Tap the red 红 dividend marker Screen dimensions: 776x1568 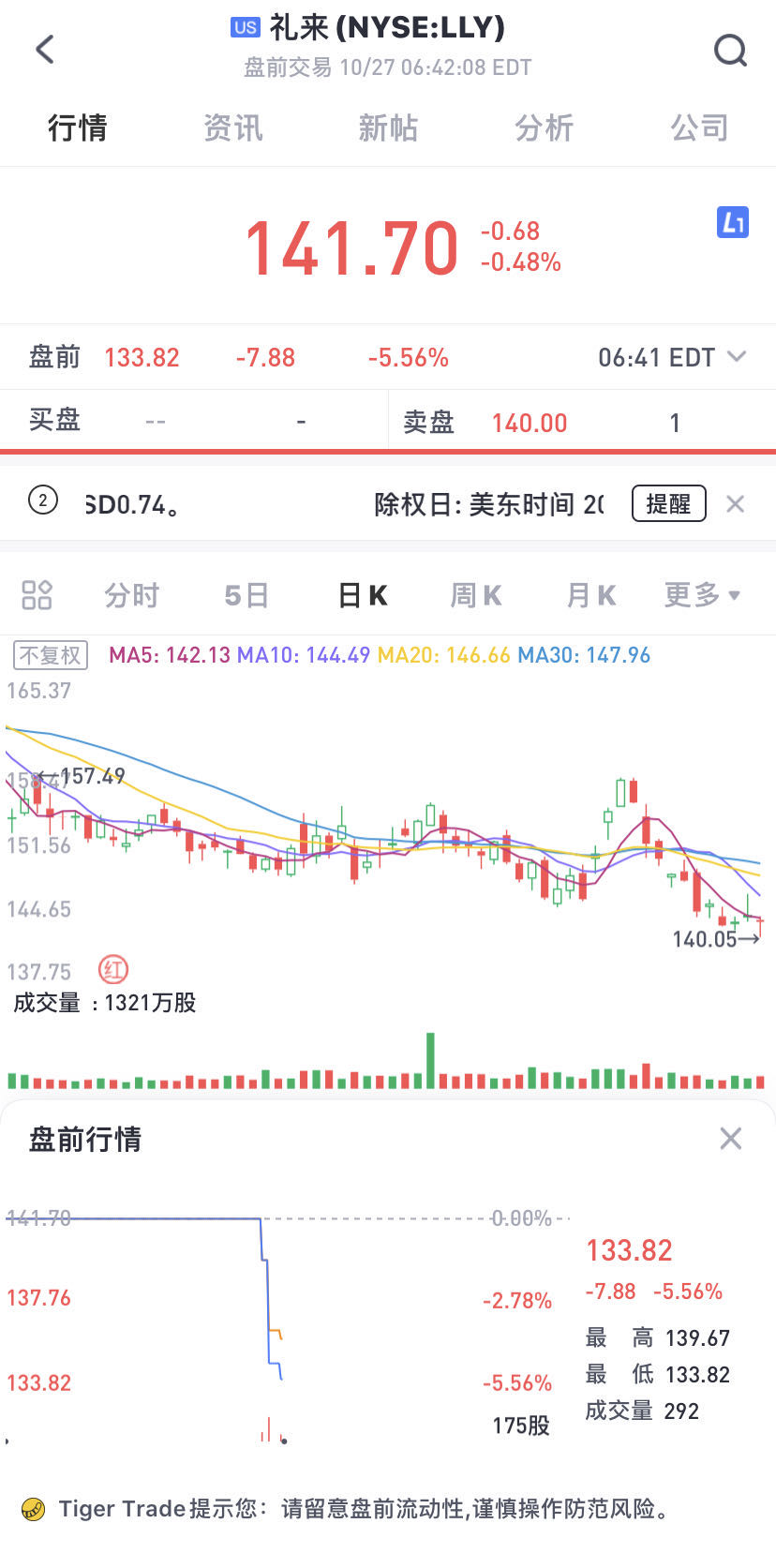(113, 969)
